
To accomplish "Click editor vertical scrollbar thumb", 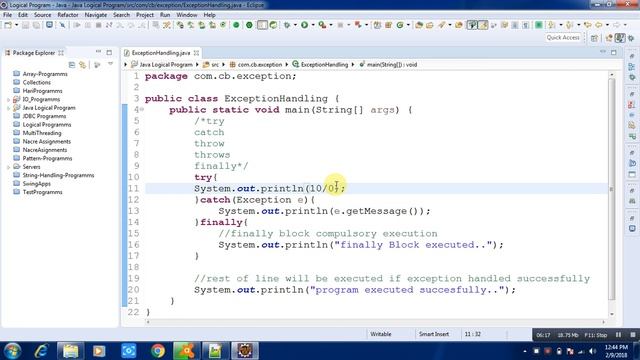I will point(611,188).
